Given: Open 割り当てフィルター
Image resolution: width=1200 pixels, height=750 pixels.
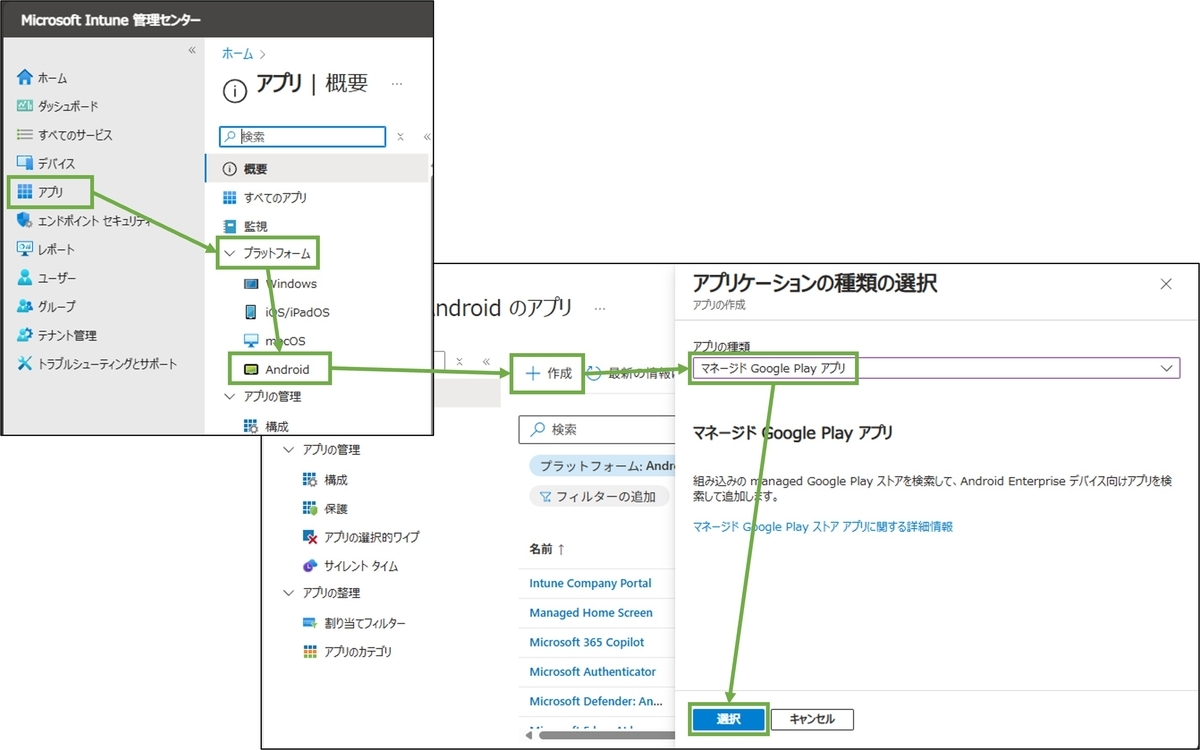Looking at the screenshot, I should coord(354,623).
